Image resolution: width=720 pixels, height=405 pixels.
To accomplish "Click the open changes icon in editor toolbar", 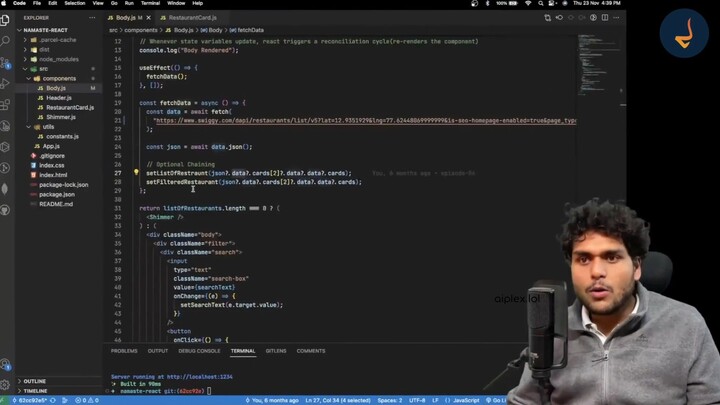I will click(x=547, y=18).
